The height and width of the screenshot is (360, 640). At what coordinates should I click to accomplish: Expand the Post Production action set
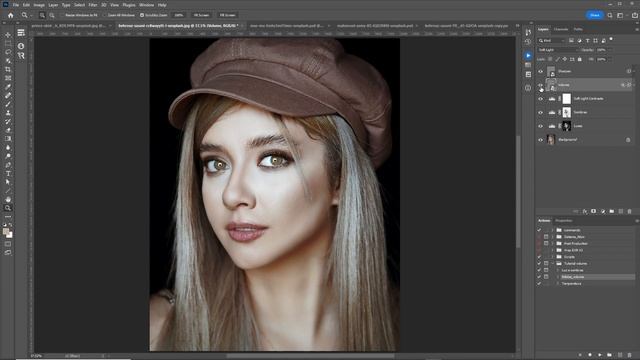click(x=553, y=243)
